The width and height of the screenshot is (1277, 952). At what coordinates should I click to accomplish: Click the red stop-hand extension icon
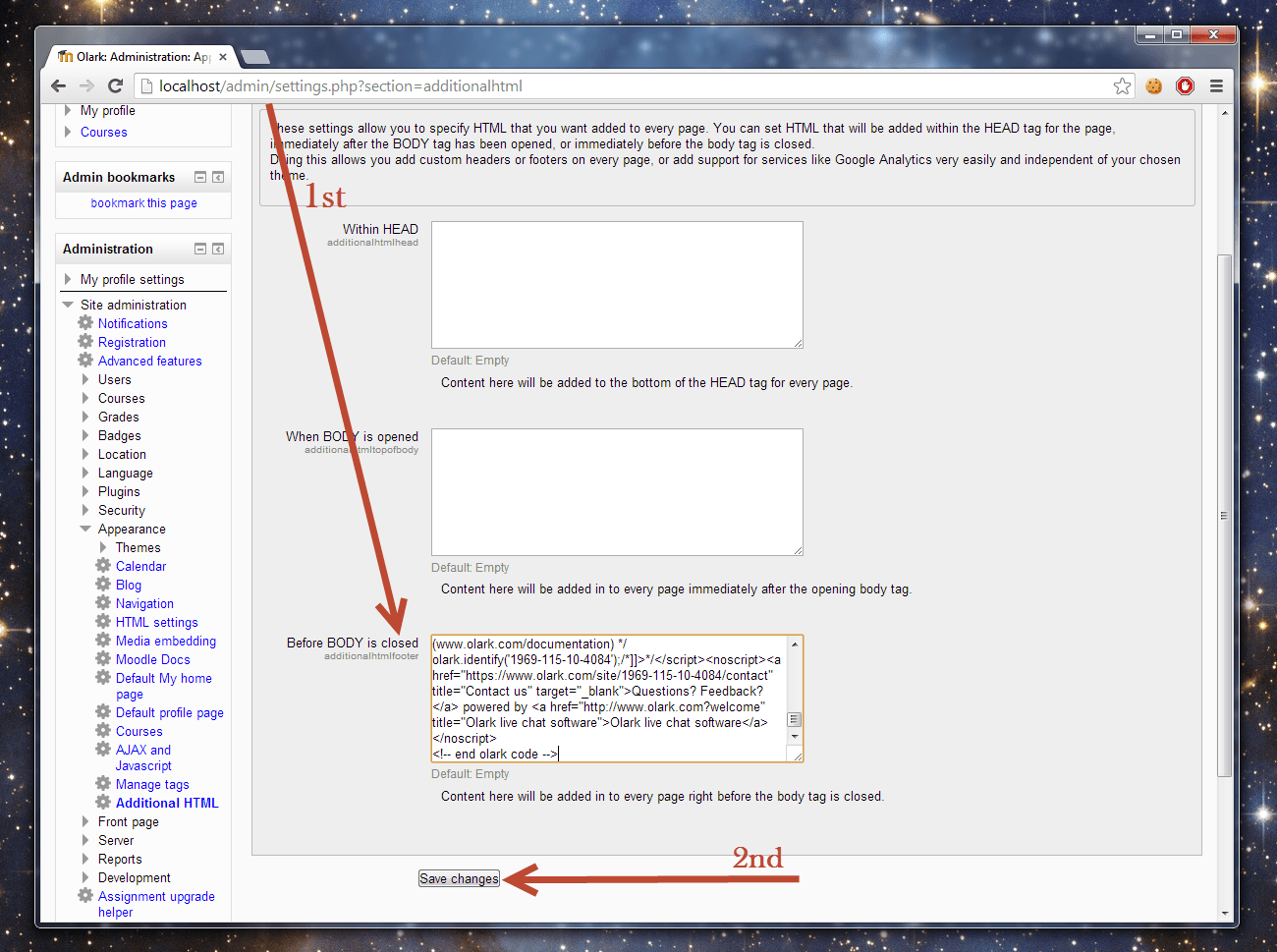[x=1185, y=86]
